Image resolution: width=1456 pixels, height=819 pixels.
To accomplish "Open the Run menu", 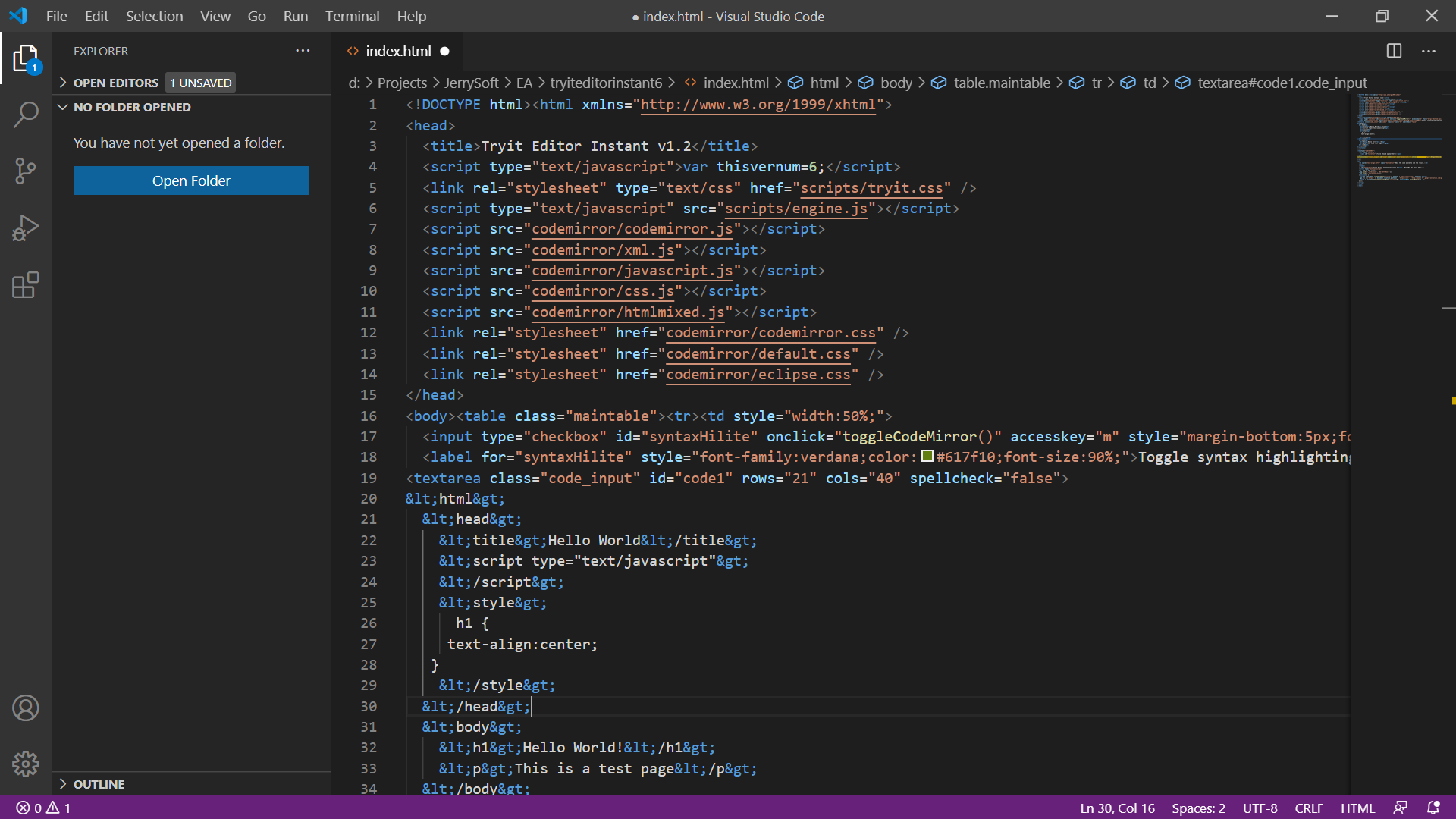I will point(296,16).
